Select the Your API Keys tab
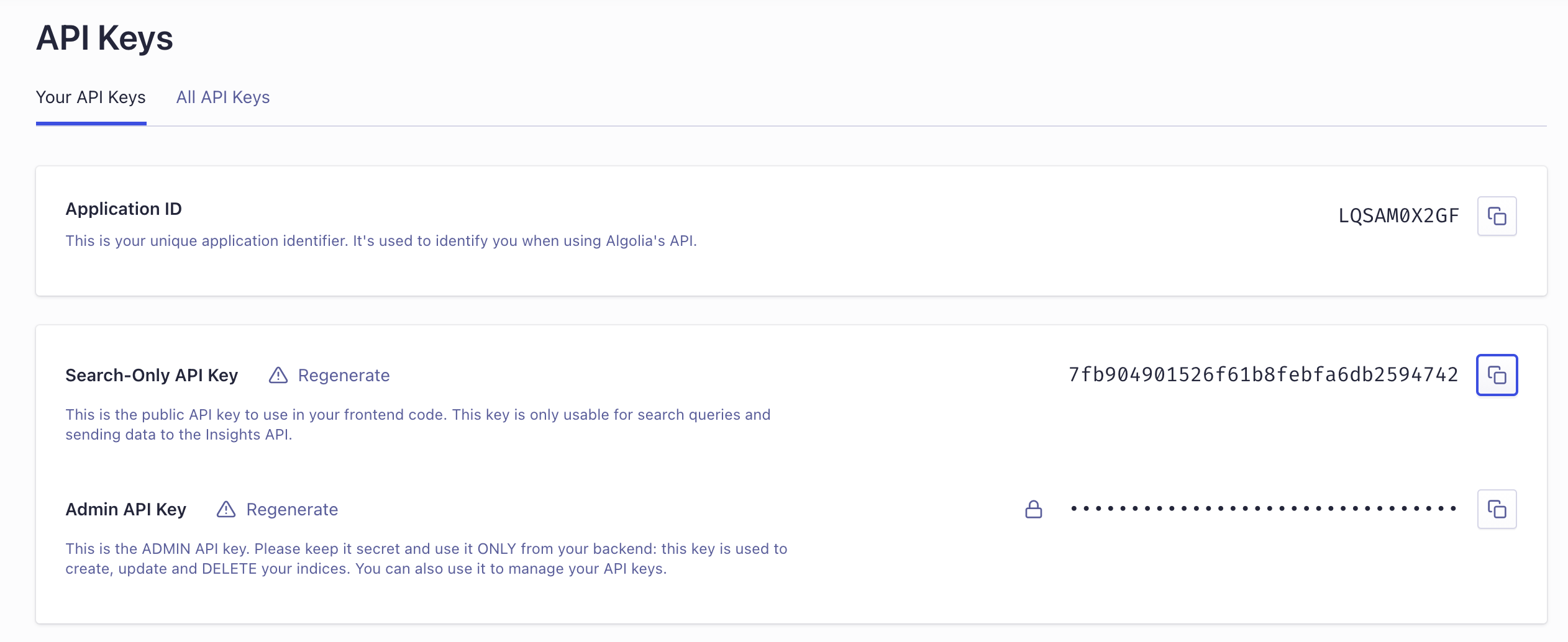The height and width of the screenshot is (642, 1568). pyautogui.click(x=91, y=97)
